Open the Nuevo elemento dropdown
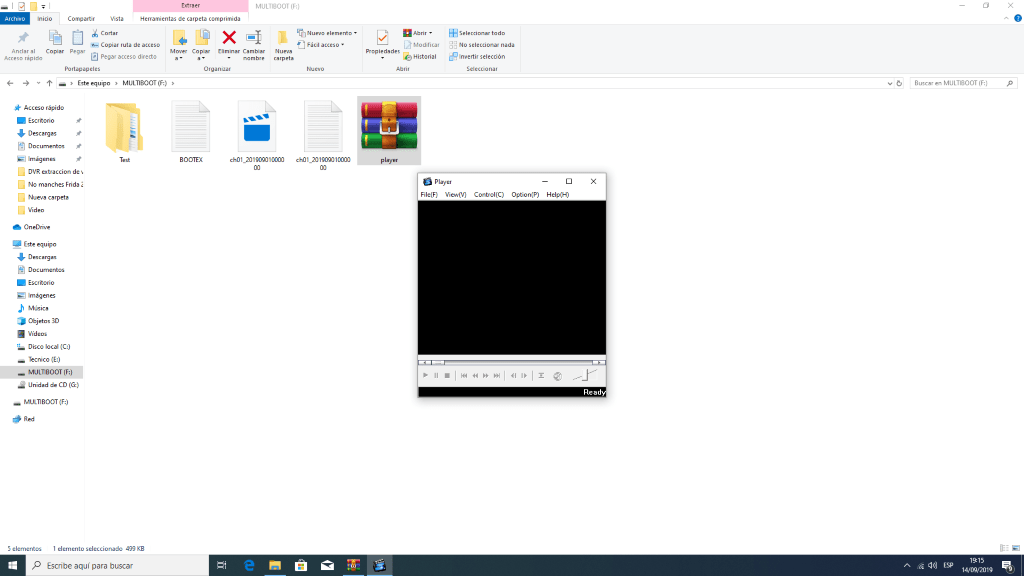1024x576 pixels. [330, 33]
